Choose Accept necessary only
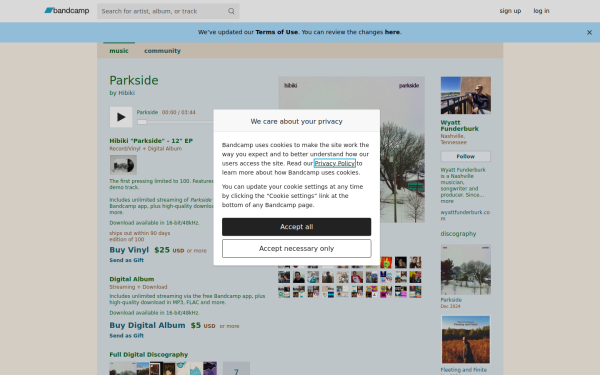Screen dimensions: 600x375 click(297, 249)
